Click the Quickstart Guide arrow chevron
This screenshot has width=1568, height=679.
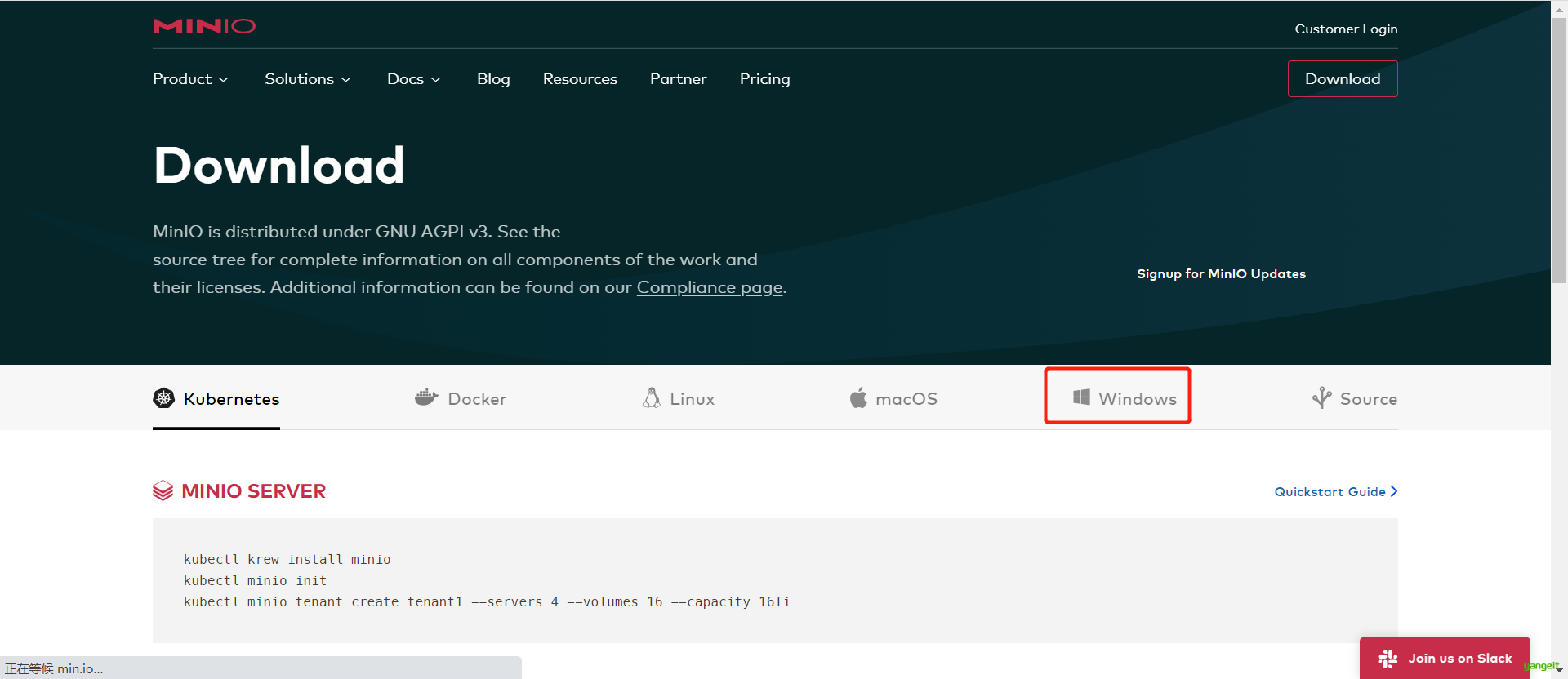point(1394,491)
